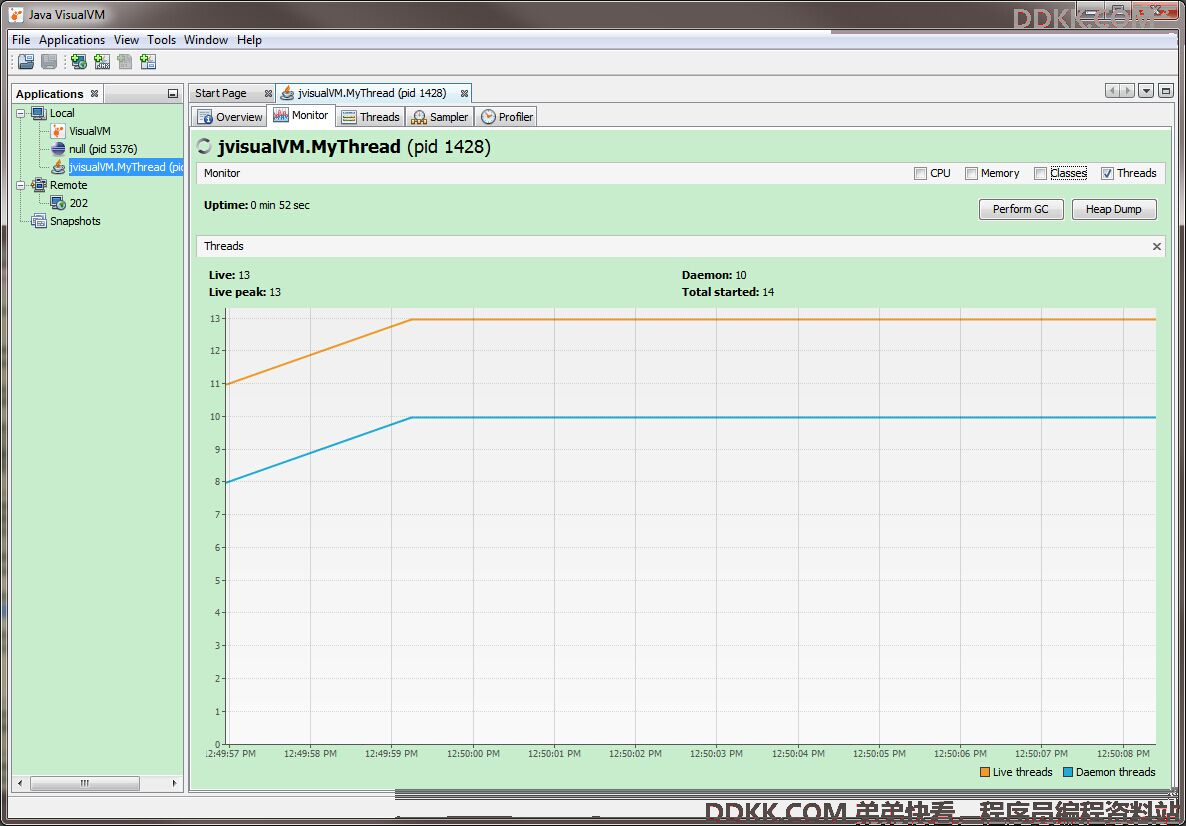This screenshot has width=1186, height=826.
Task: Open the Help menu
Action: click(249, 40)
